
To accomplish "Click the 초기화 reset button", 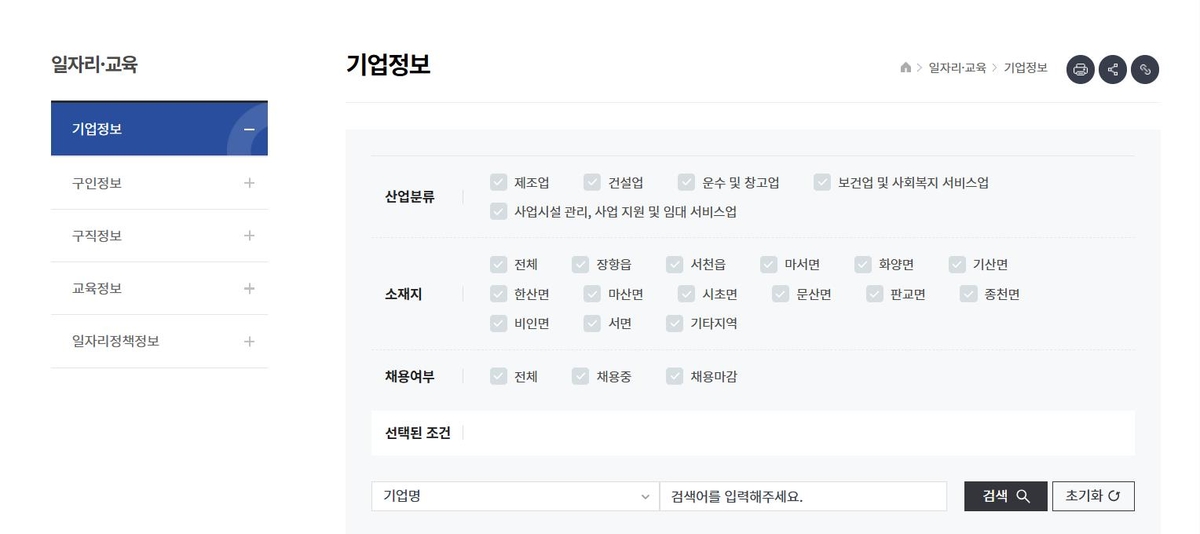I will (x=1093, y=496).
